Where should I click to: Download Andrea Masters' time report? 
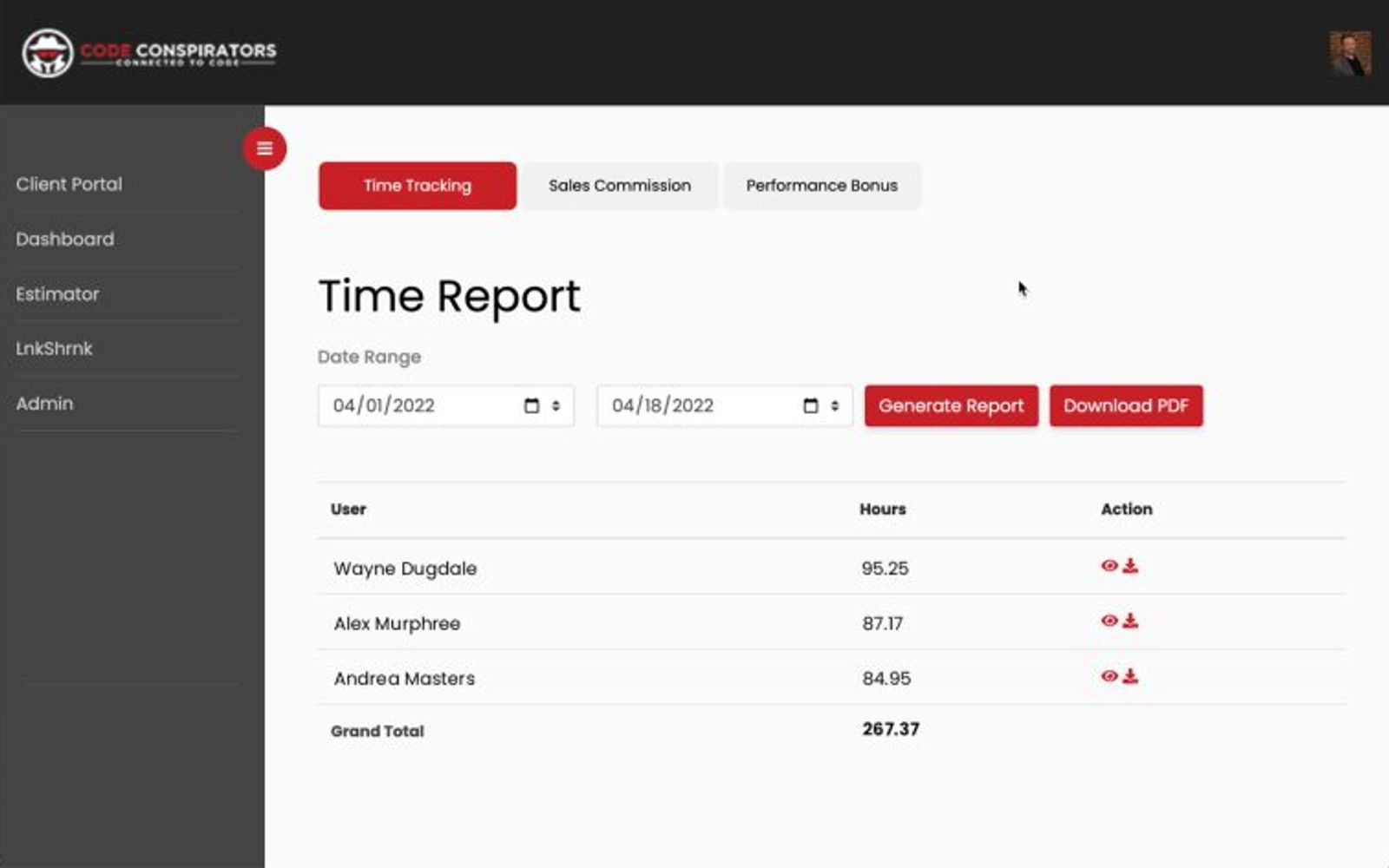[1130, 676]
